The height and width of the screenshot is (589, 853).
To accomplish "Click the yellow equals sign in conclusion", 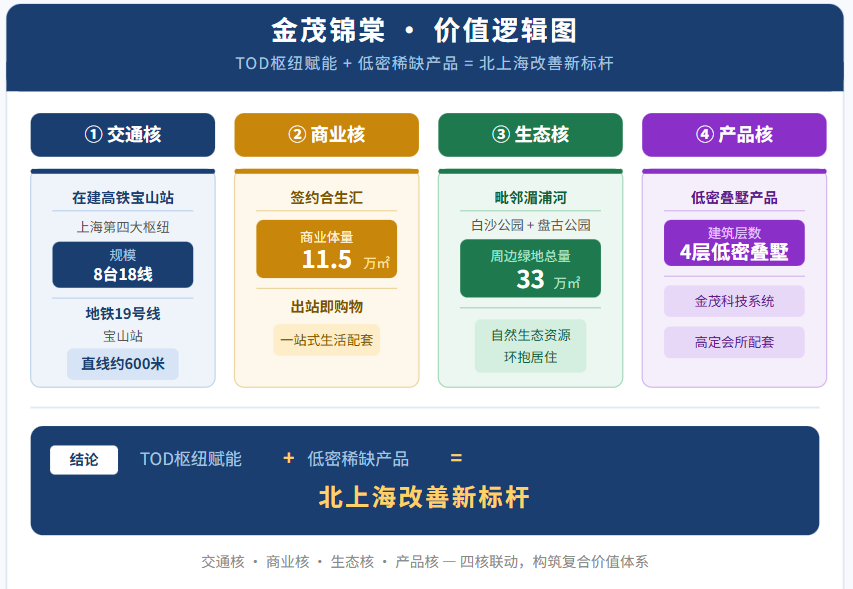I will 456,458.
